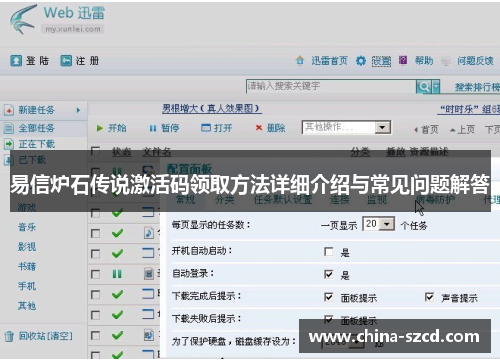Click the house icon beside 迅雷首页
The height and width of the screenshot is (362, 500).
click(x=300, y=60)
